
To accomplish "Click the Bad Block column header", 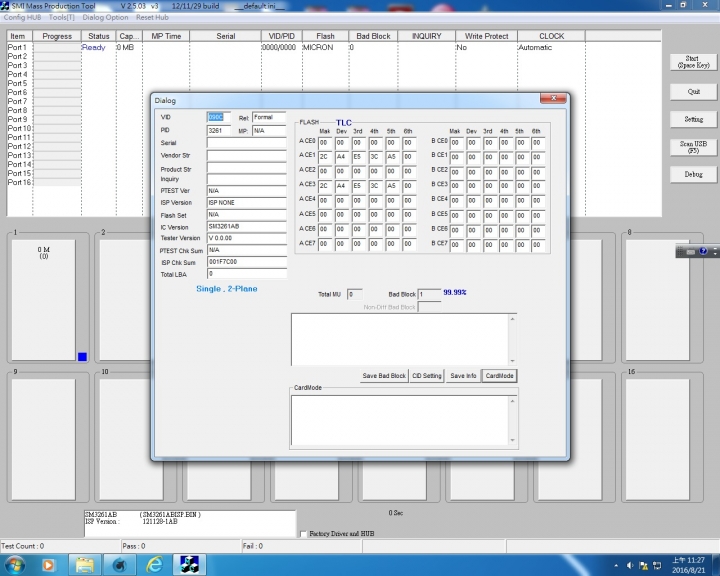I will (373, 36).
